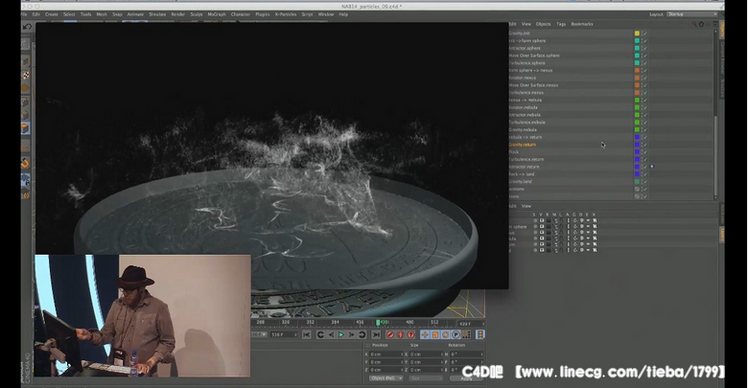750x388 pixels.
Task: Activate the highlighted Model mode cube icon
Action: pyautogui.click(x=26, y=128)
